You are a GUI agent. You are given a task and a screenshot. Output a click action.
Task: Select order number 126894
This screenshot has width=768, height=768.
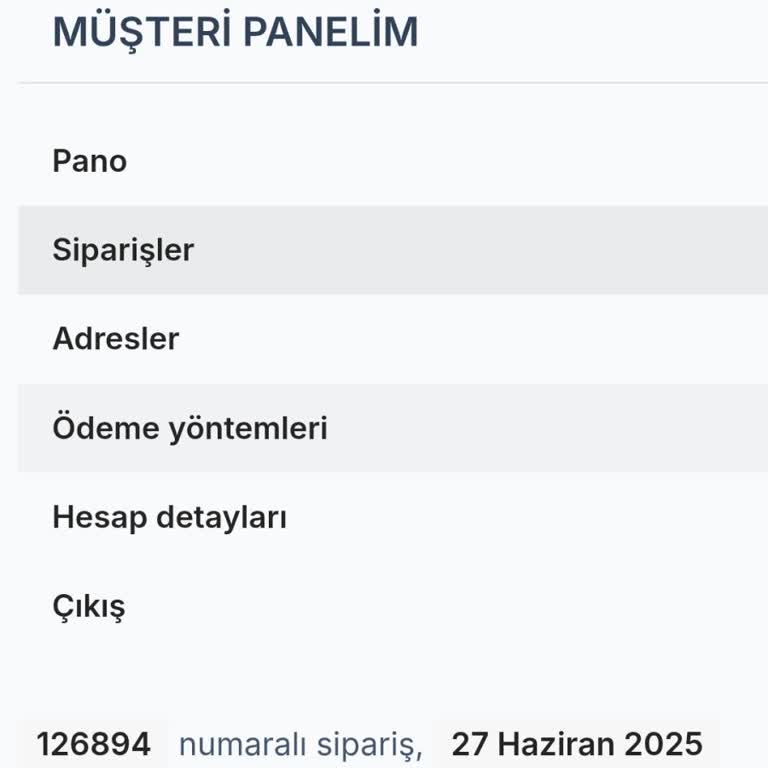pyautogui.click(x=94, y=744)
